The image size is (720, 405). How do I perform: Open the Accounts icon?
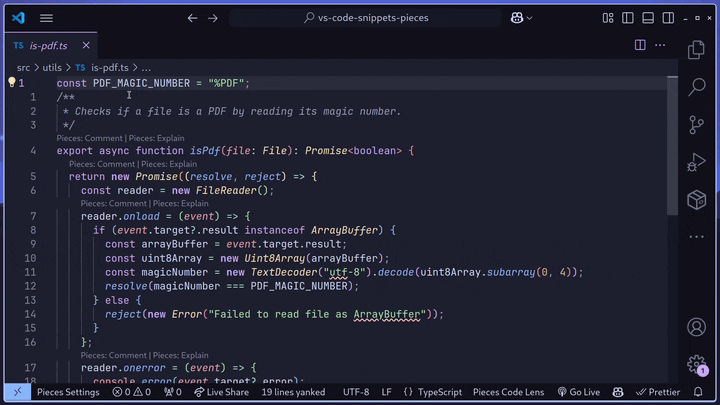coord(697,327)
